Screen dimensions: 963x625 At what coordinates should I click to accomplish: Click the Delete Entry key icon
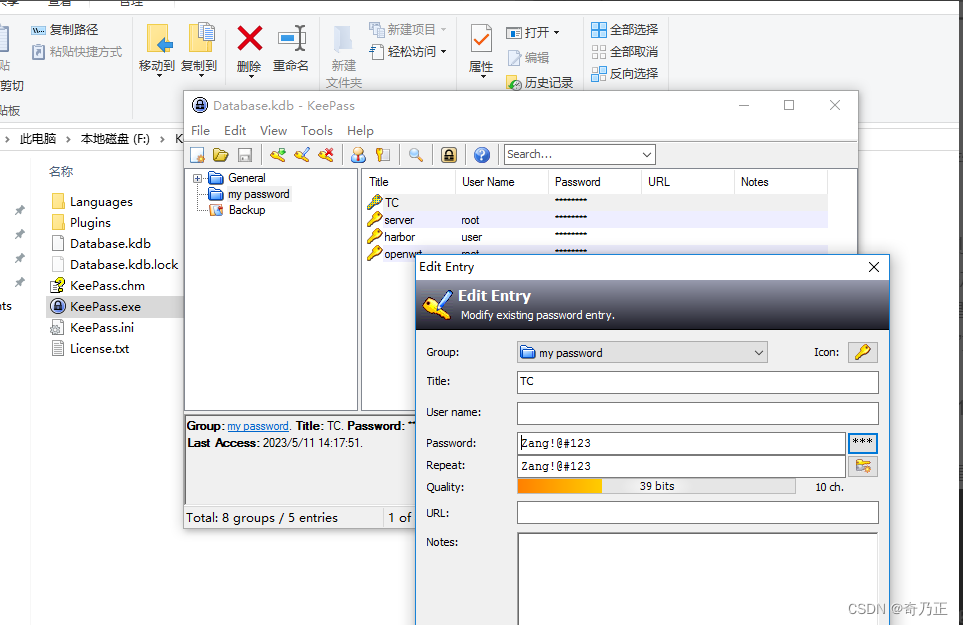tap(326, 155)
